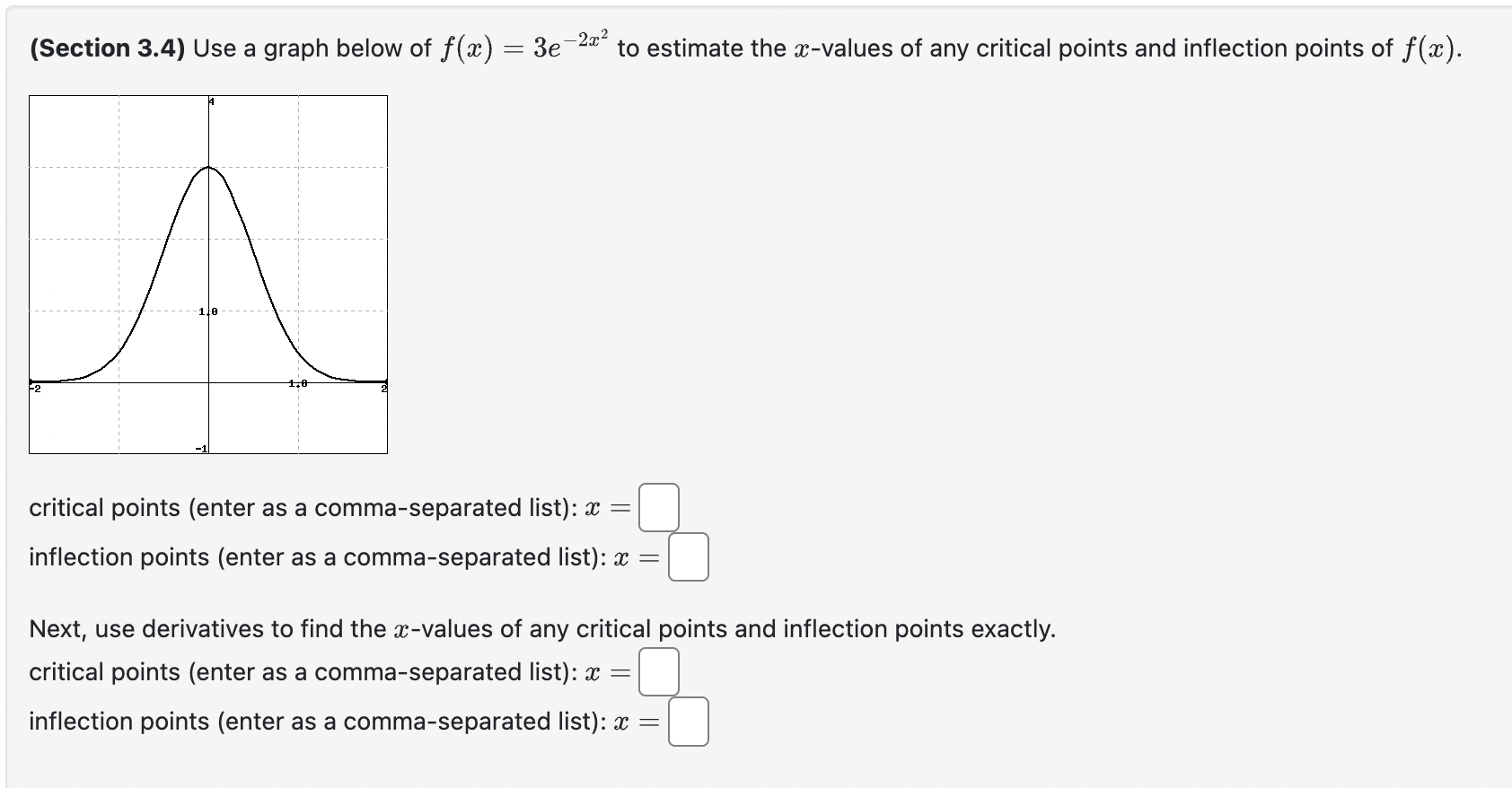Click the center origin of the graph
This screenshot has height=788, width=1512.
click(x=208, y=381)
